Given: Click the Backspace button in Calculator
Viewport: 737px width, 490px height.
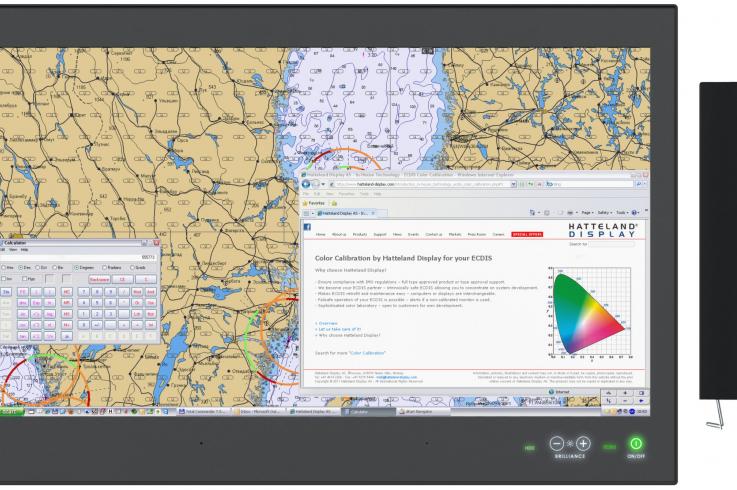Looking at the screenshot, I should point(99,279).
